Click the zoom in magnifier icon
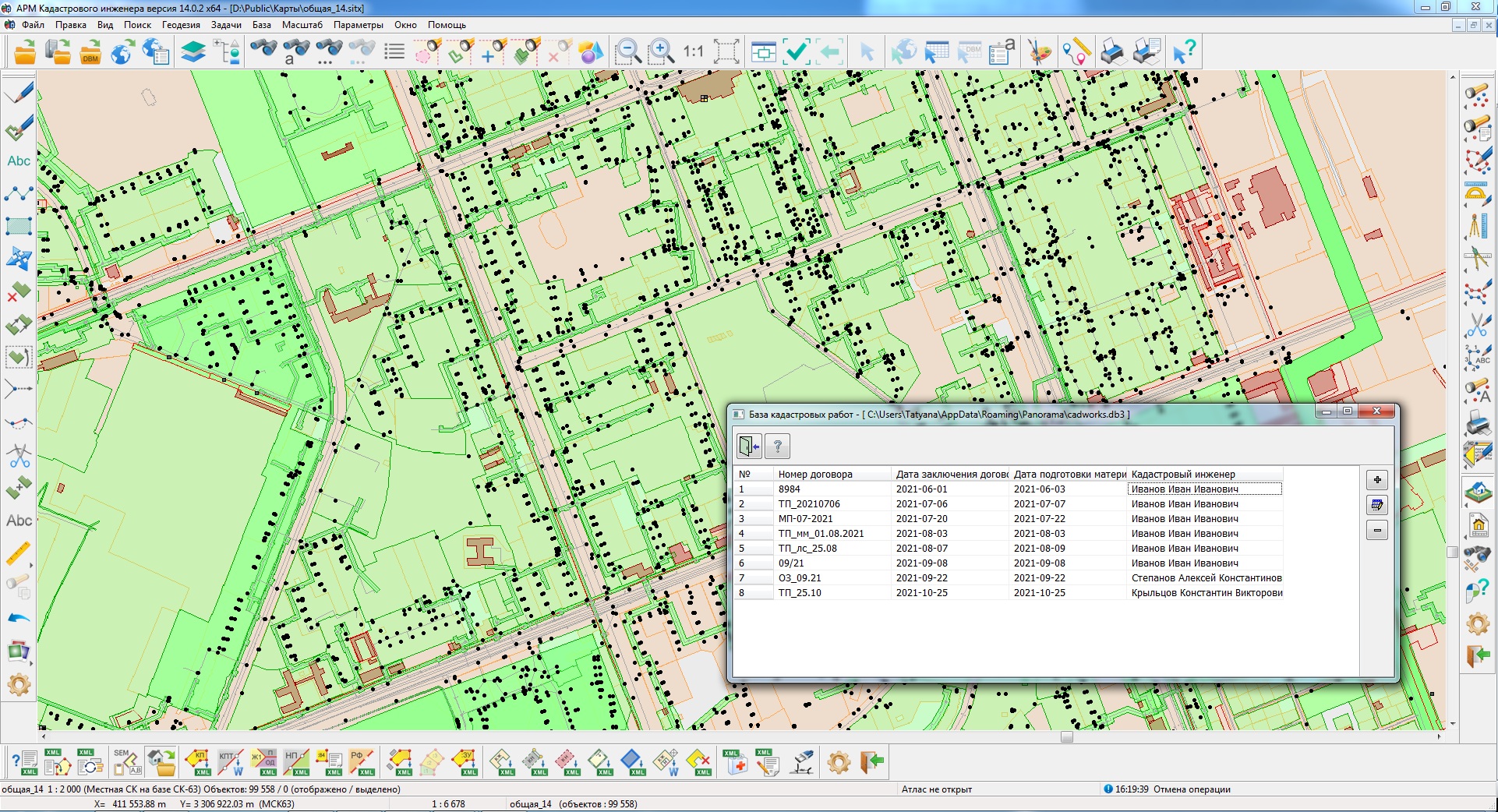The image size is (1498, 812). [x=661, y=52]
